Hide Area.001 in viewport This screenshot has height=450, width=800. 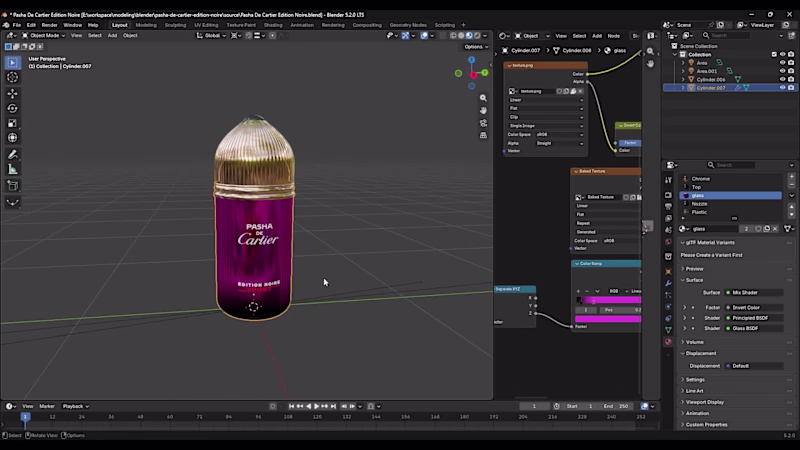click(783, 71)
